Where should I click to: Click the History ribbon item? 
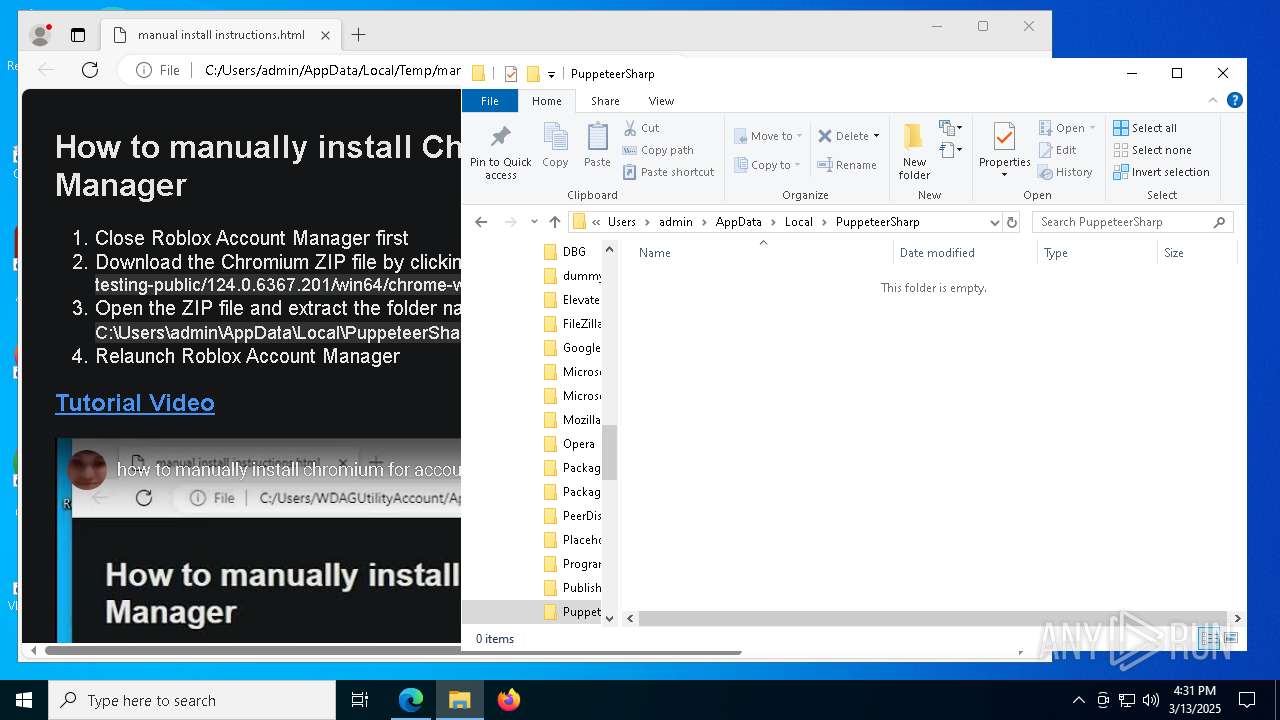(x=1066, y=172)
